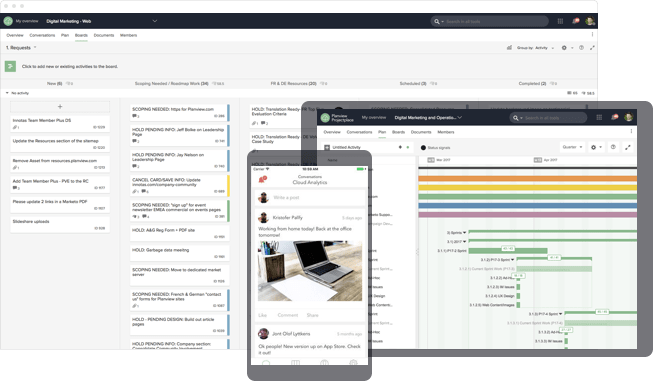Switch to the Conversations tab
Image resolution: width=653 pixels, height=381 pixels.
(x=42, y=35)
